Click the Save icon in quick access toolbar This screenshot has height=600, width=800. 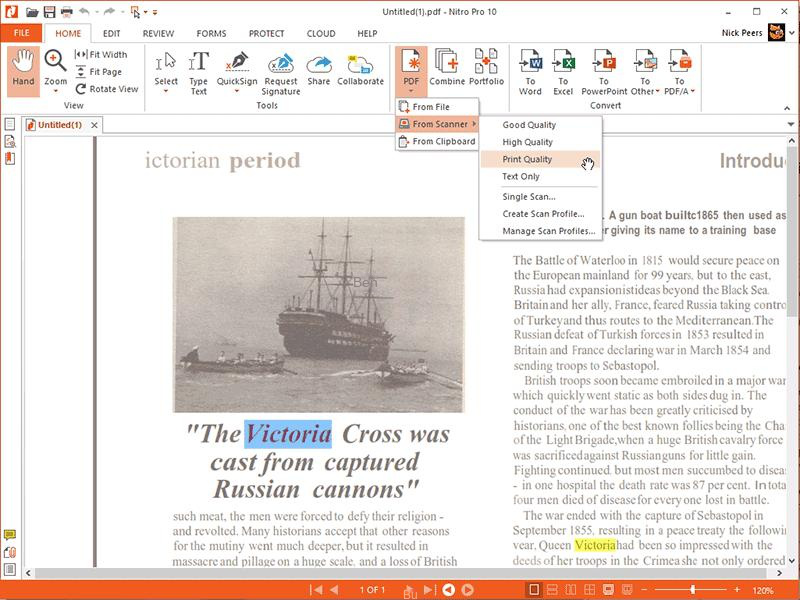click(49, 12)
